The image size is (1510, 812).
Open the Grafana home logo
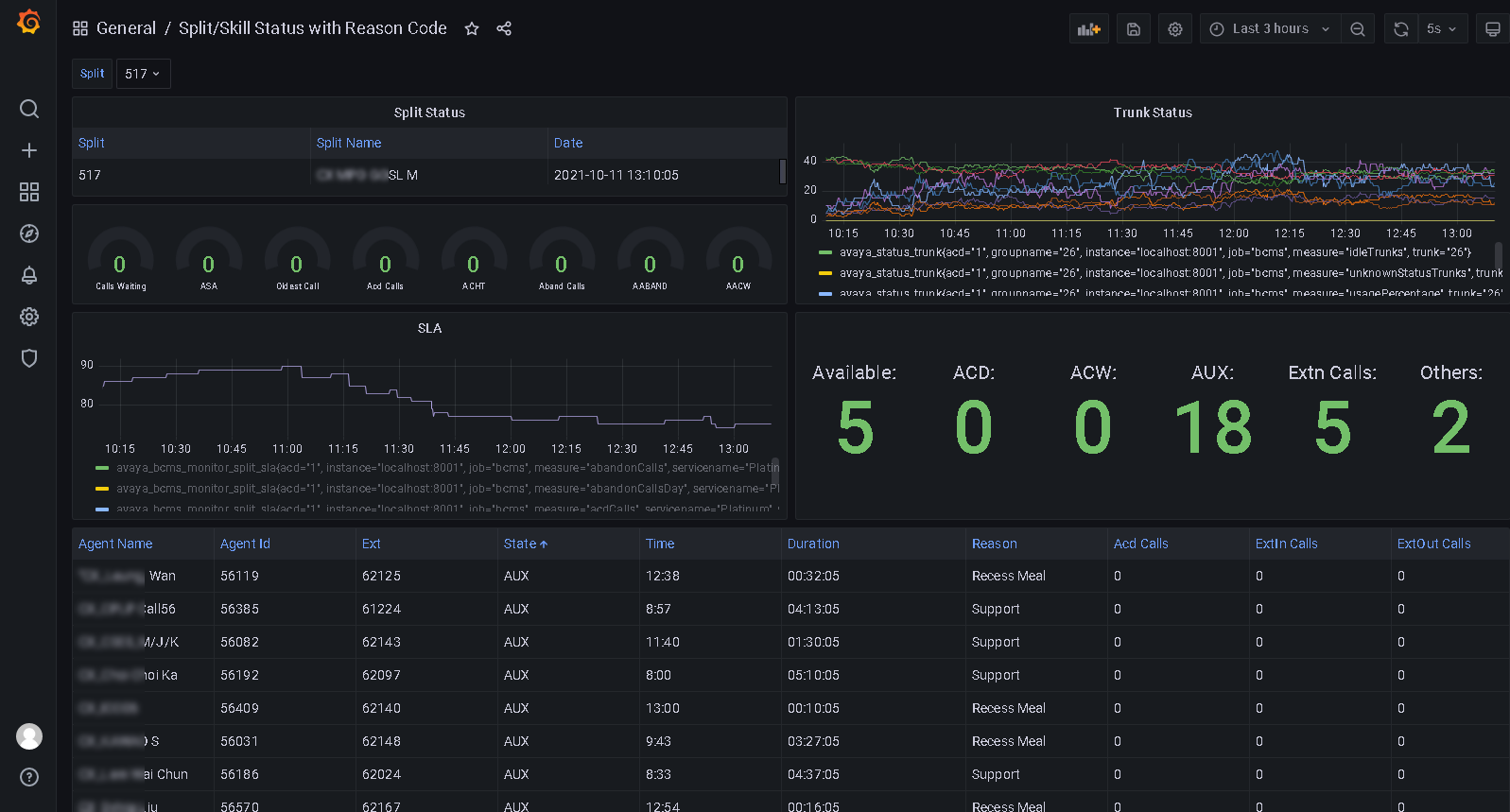[x=29, y=22]
